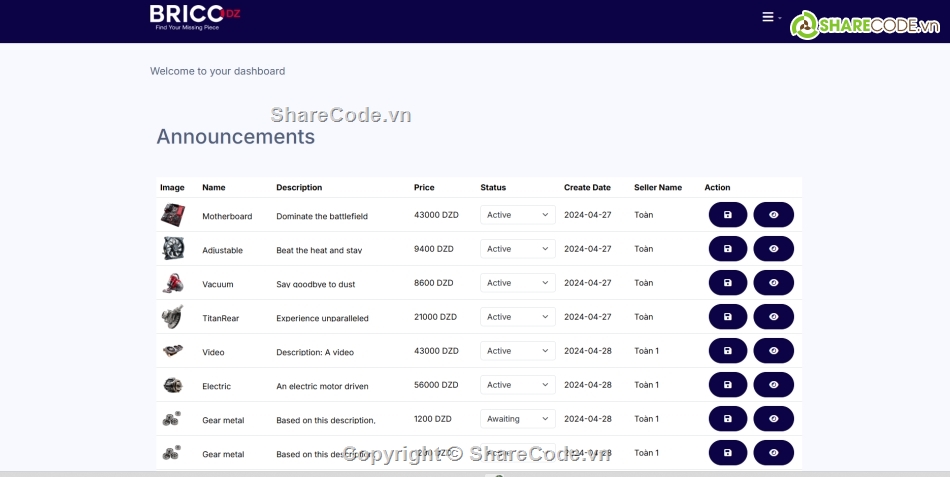Save the Video announcement row
This screenshot has width=950, height=477.
[x=727, y=351]
